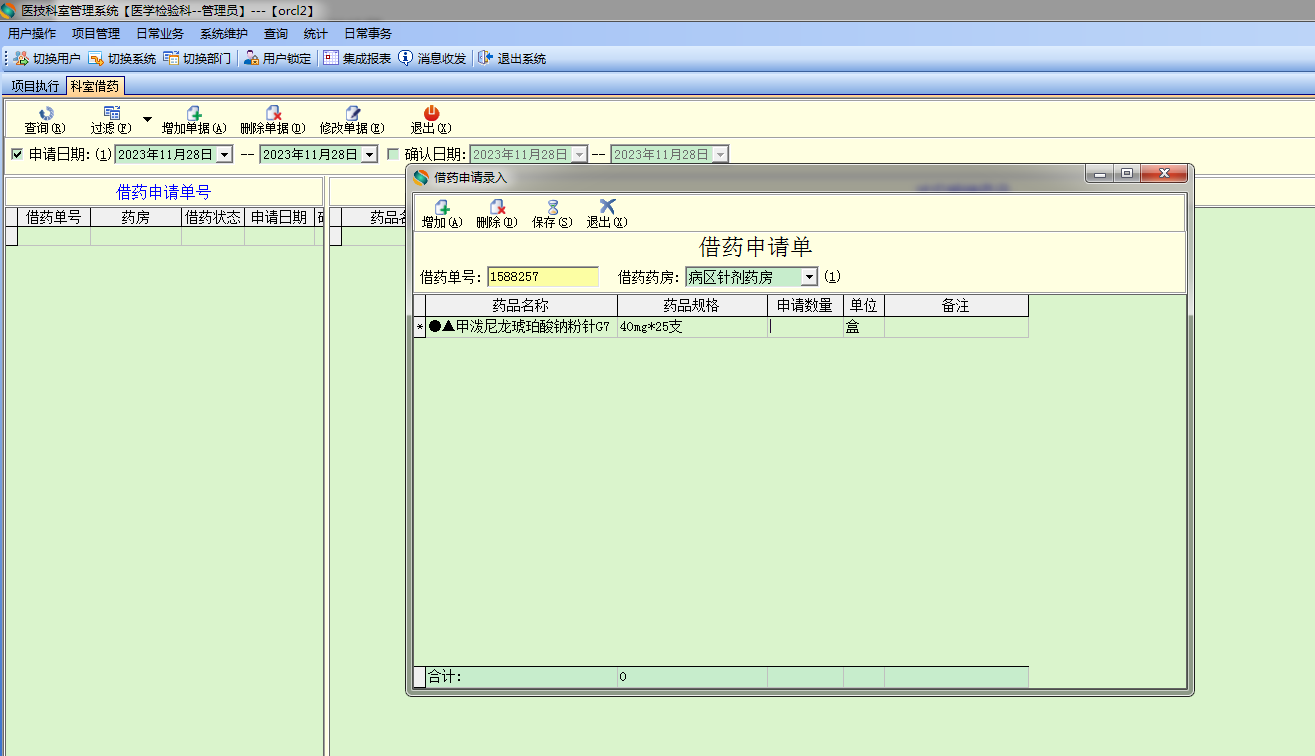Click the 申请数量 cell of the drug row
Screen dimensions: 1315x756
pyautogui.click(x=805, y=327)
